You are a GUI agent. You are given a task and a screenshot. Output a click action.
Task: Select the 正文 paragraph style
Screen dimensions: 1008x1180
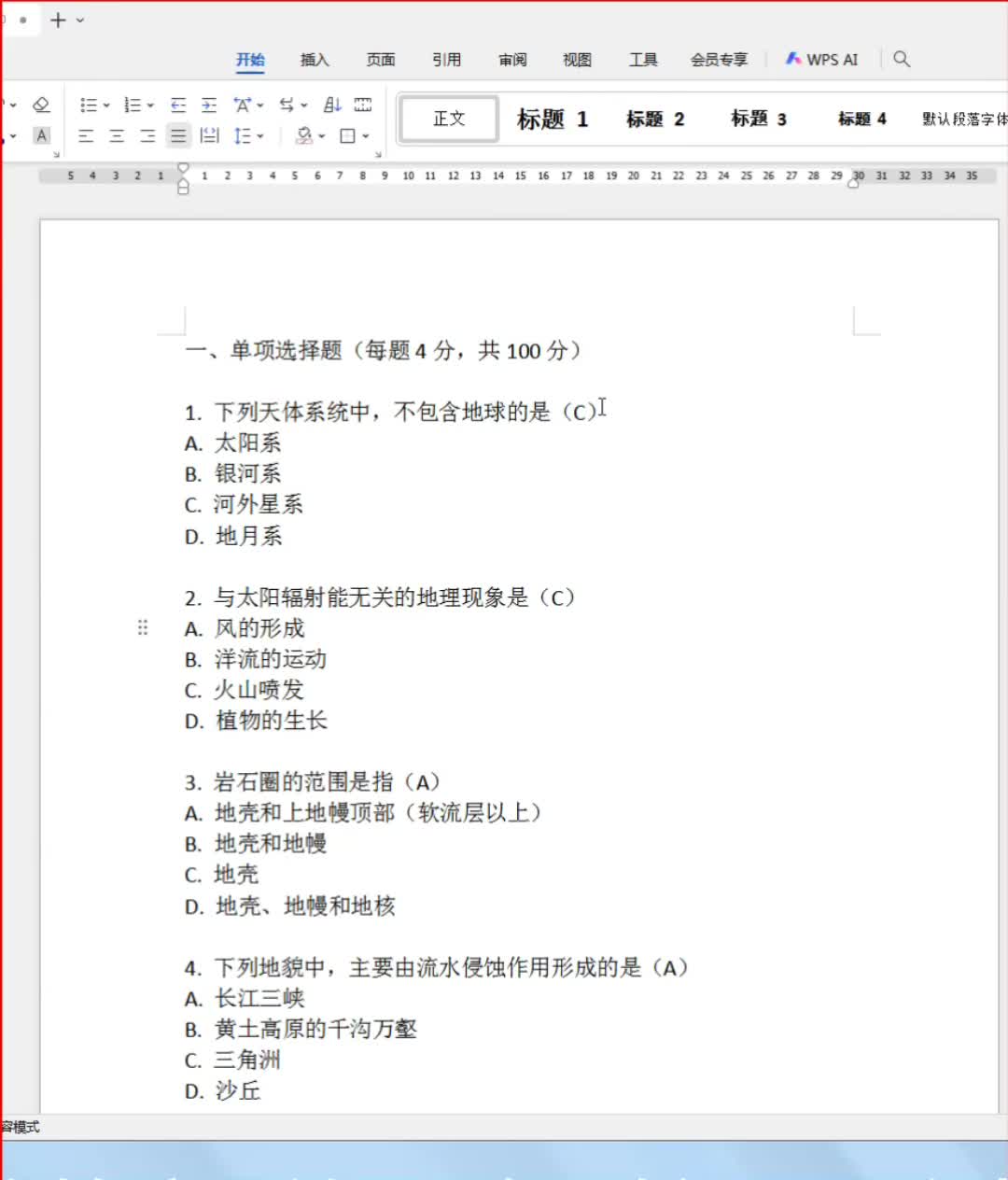click(448, 119)
